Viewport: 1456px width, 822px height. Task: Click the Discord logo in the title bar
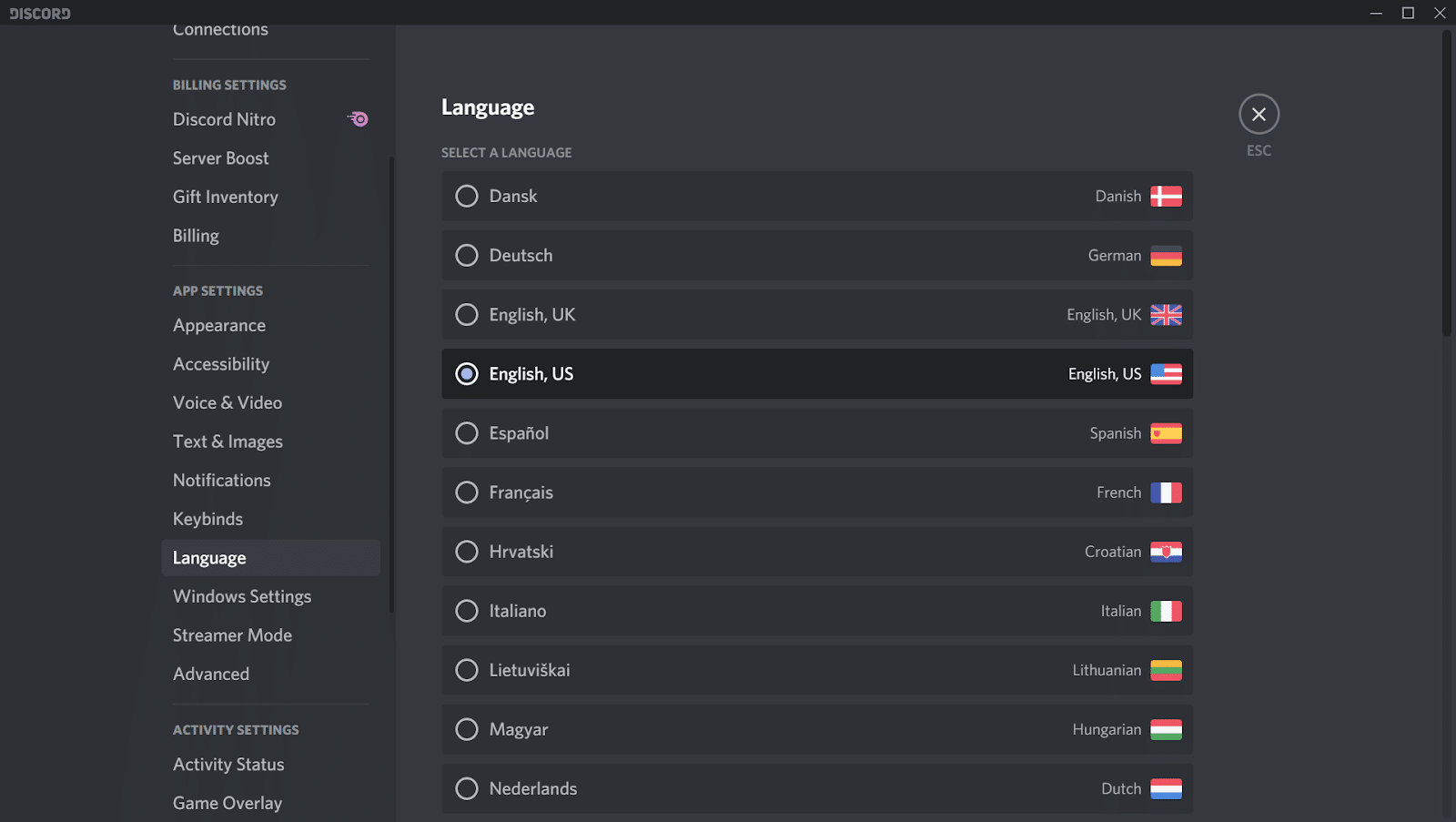click(39, 13)
